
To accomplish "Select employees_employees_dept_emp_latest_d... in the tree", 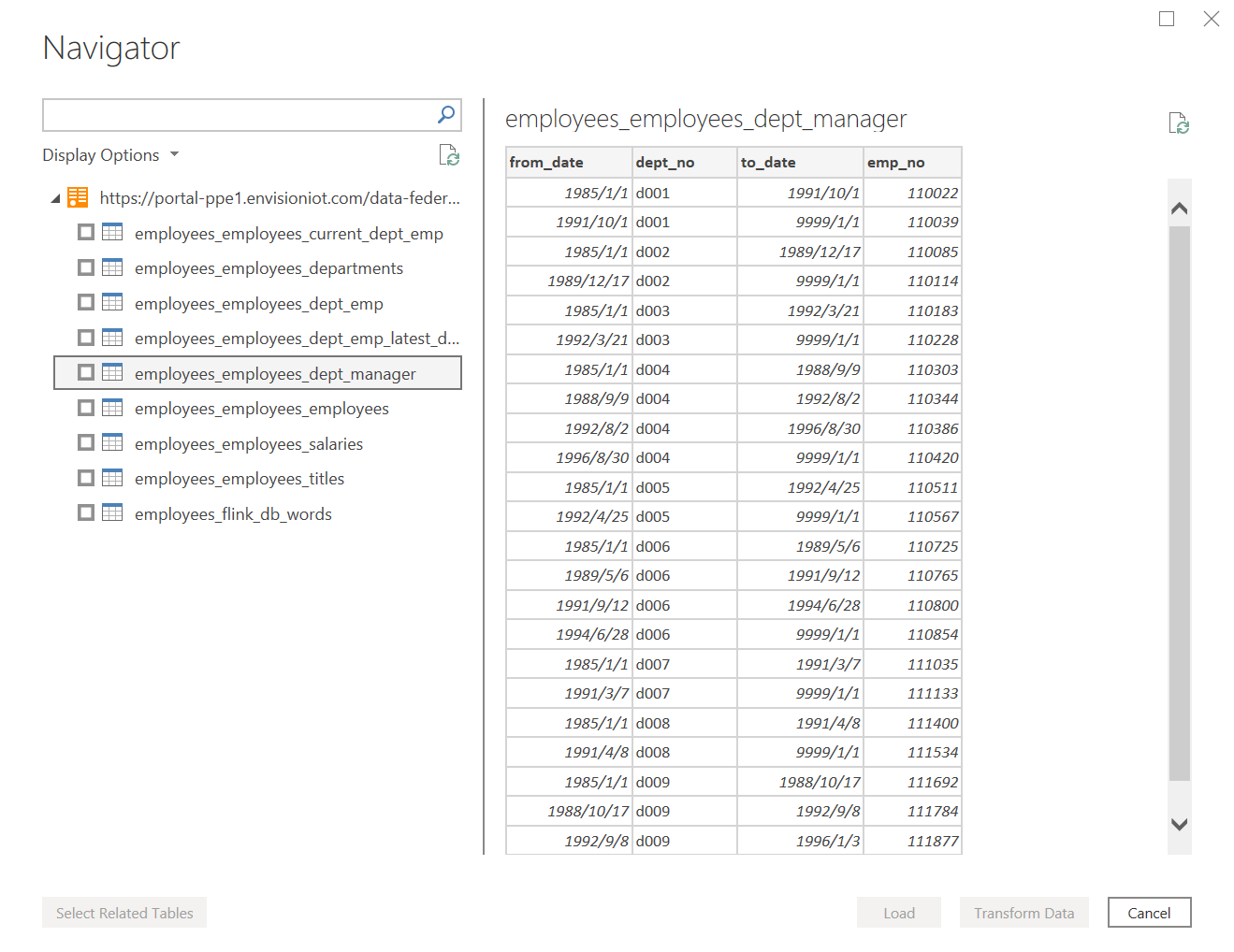I will point(296,339).
